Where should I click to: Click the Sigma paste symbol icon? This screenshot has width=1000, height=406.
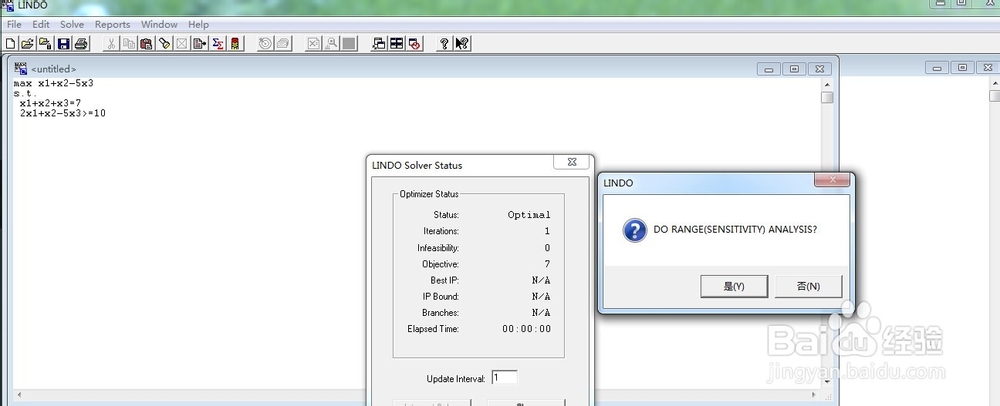(217, 43)
